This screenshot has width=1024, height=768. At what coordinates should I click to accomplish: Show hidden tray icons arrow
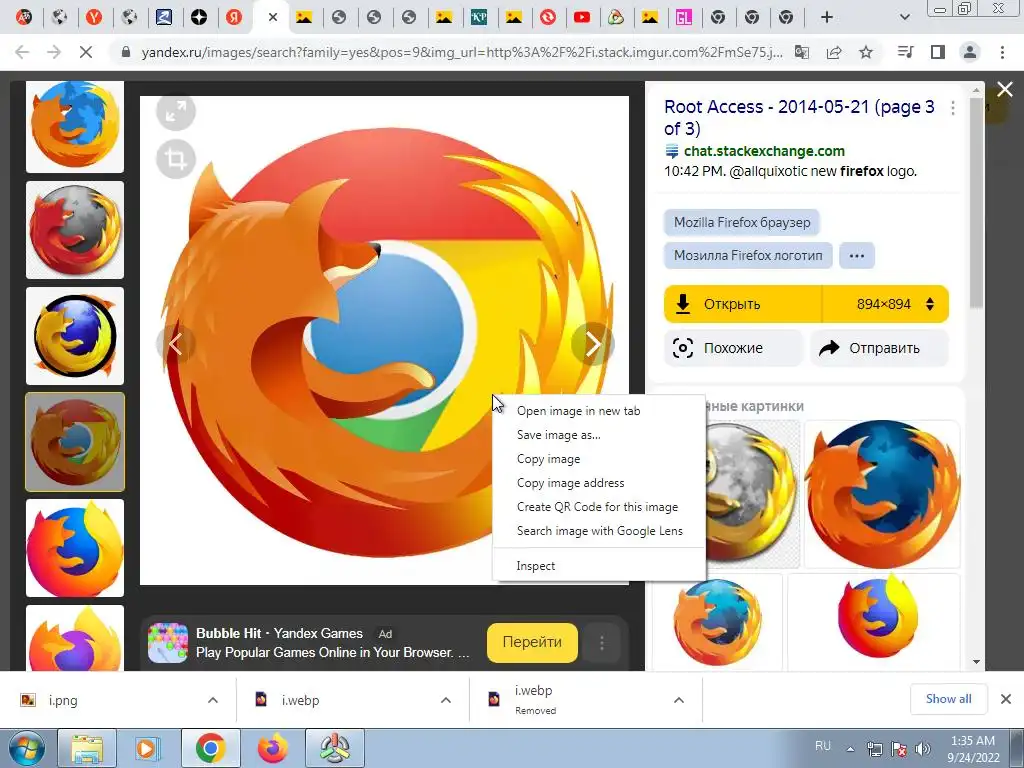(850, 749)
